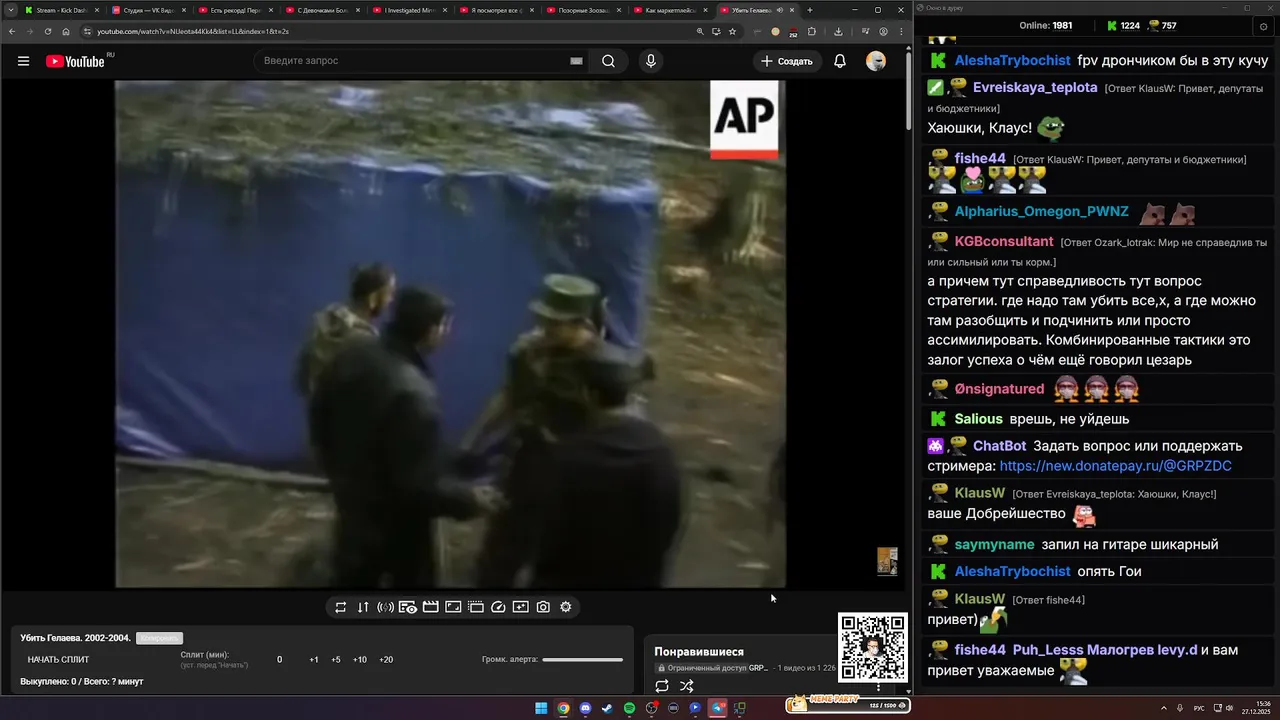This screenshot has height=720, width=1280.
Task: Open donatepay link in ChatBot message
Action: tap(1116, 466)
